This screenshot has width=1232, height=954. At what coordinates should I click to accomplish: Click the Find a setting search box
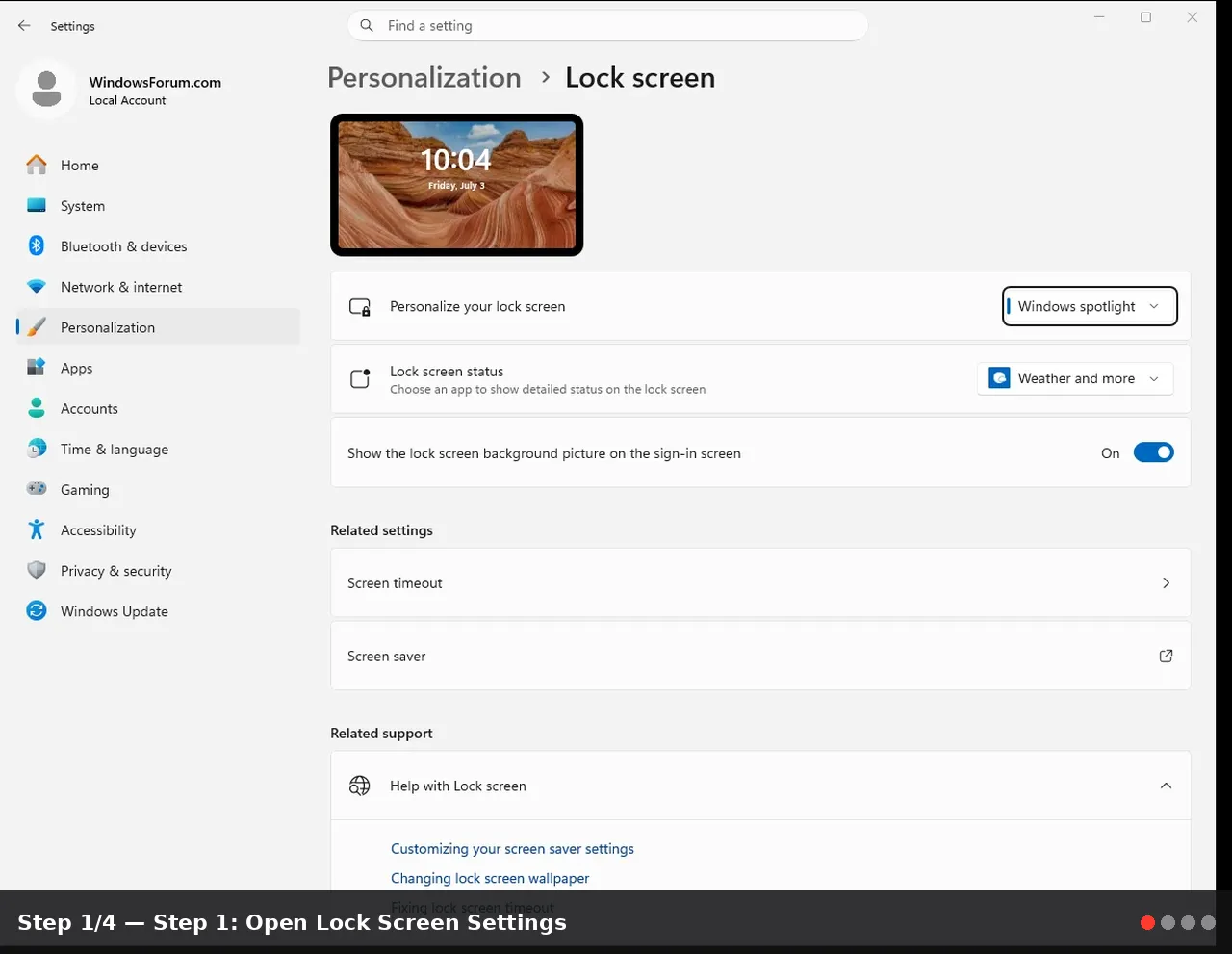pos(607,26)
